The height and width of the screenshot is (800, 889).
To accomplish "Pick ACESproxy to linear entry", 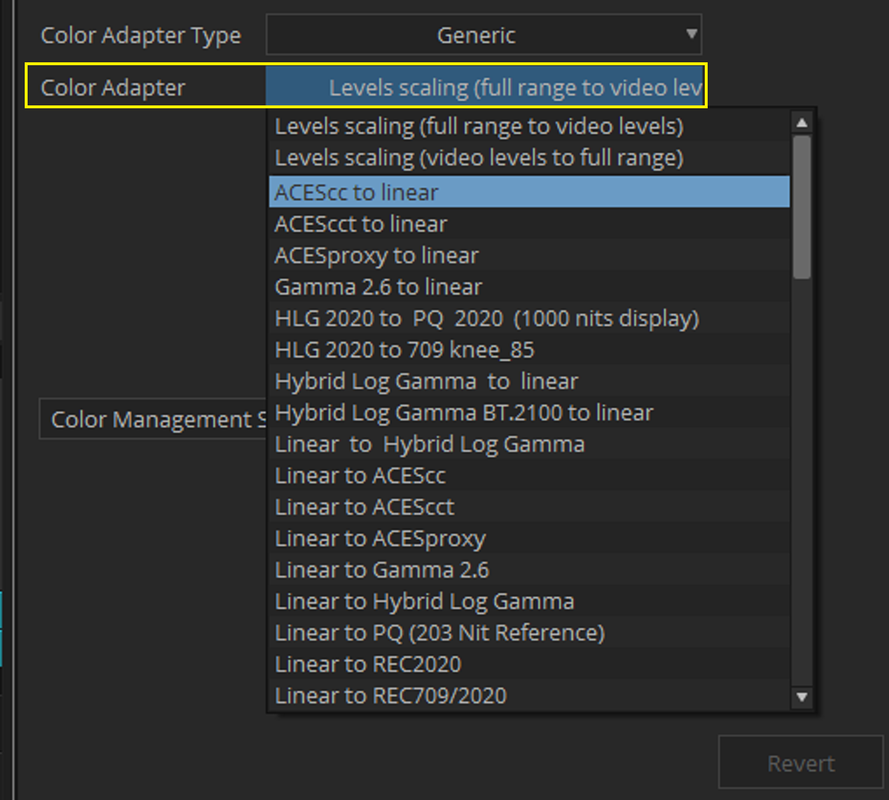I will 529,255.
